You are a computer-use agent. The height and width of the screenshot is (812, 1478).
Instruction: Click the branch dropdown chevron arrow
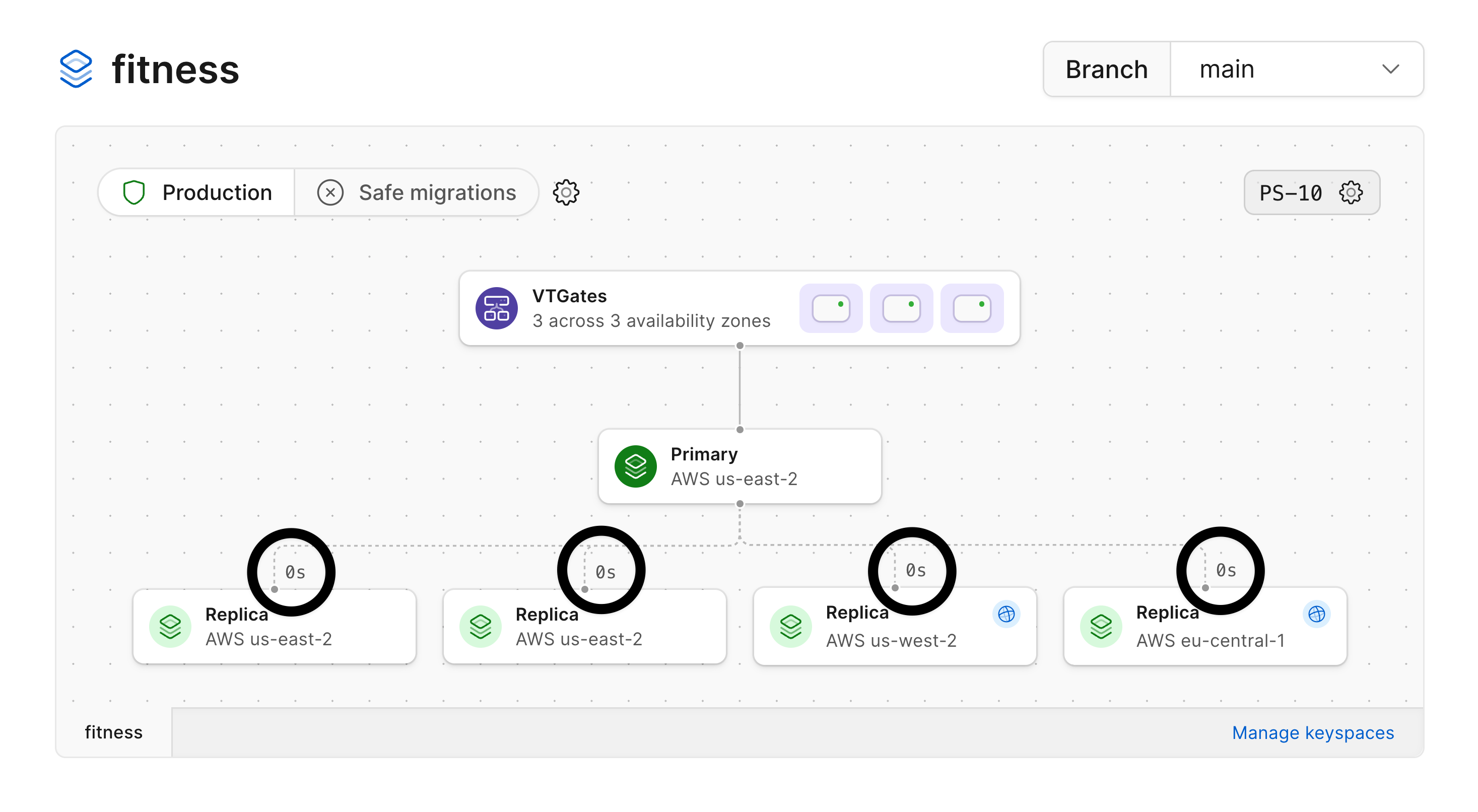(x=1390, y=70)
